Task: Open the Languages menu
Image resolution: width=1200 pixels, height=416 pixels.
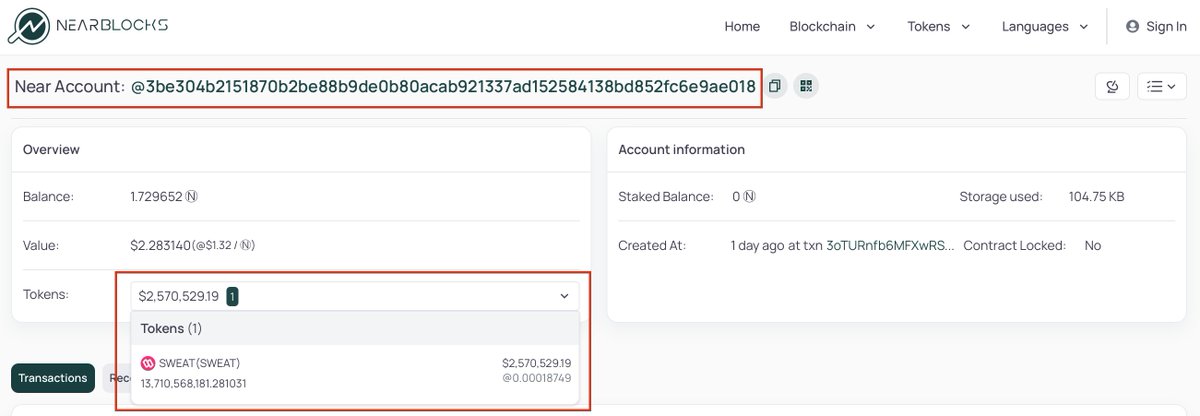Action: click(1044, 27)
